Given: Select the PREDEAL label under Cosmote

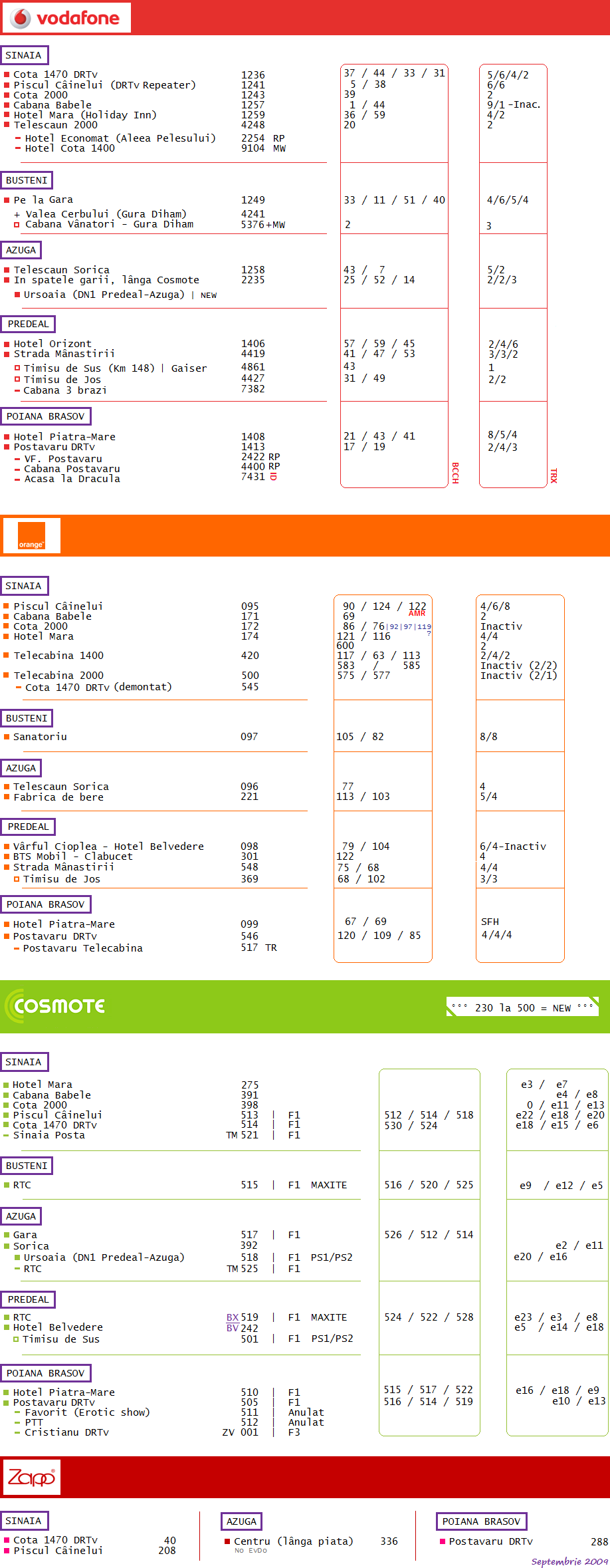Looking at the screenshot, I should tap(28, 1299).
